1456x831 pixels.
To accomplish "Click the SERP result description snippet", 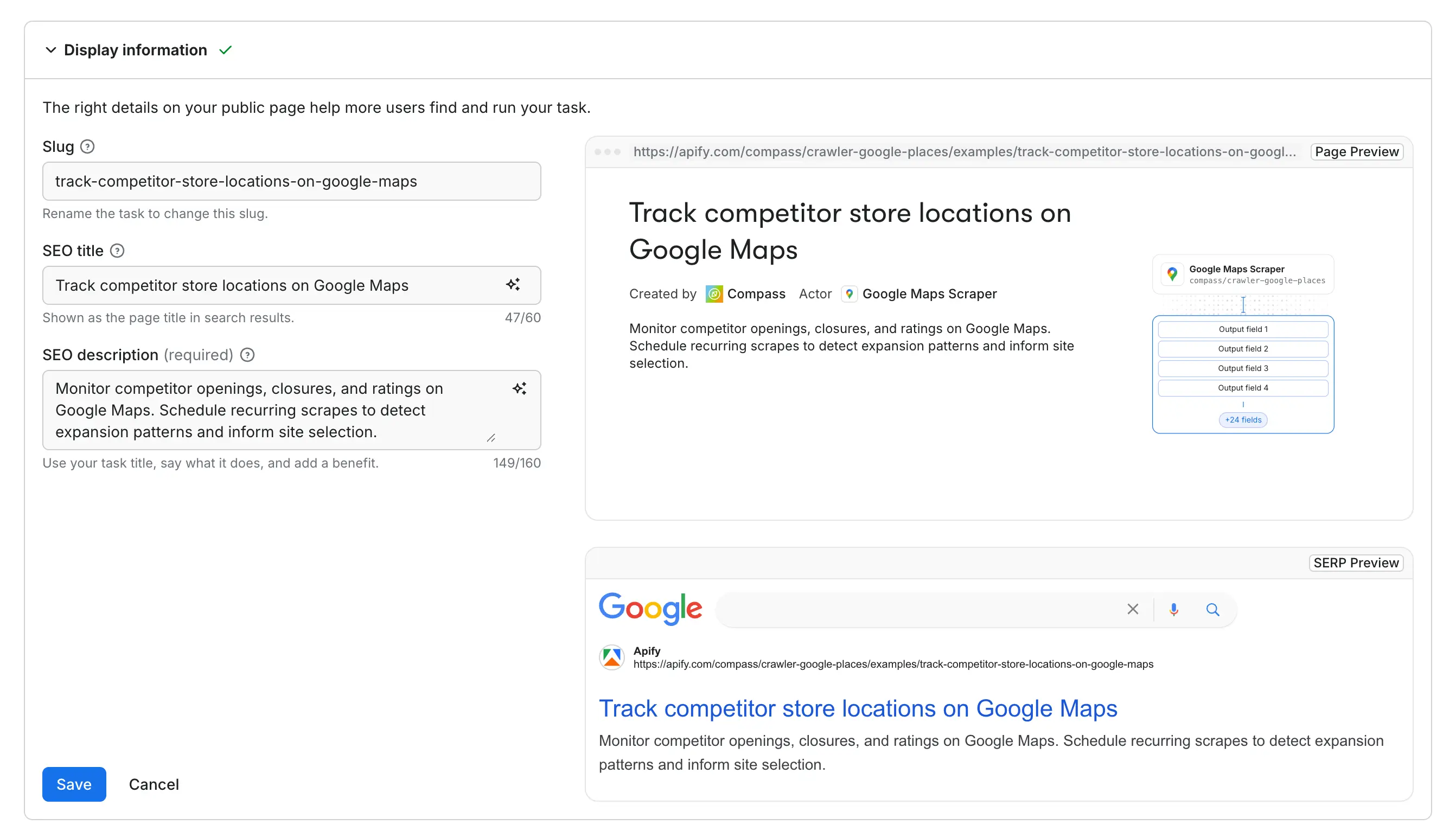I will 991,752.
